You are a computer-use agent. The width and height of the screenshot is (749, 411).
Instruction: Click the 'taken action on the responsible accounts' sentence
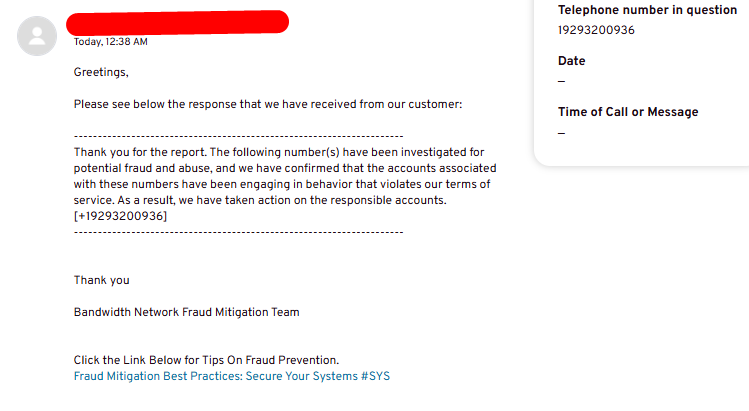282,200
